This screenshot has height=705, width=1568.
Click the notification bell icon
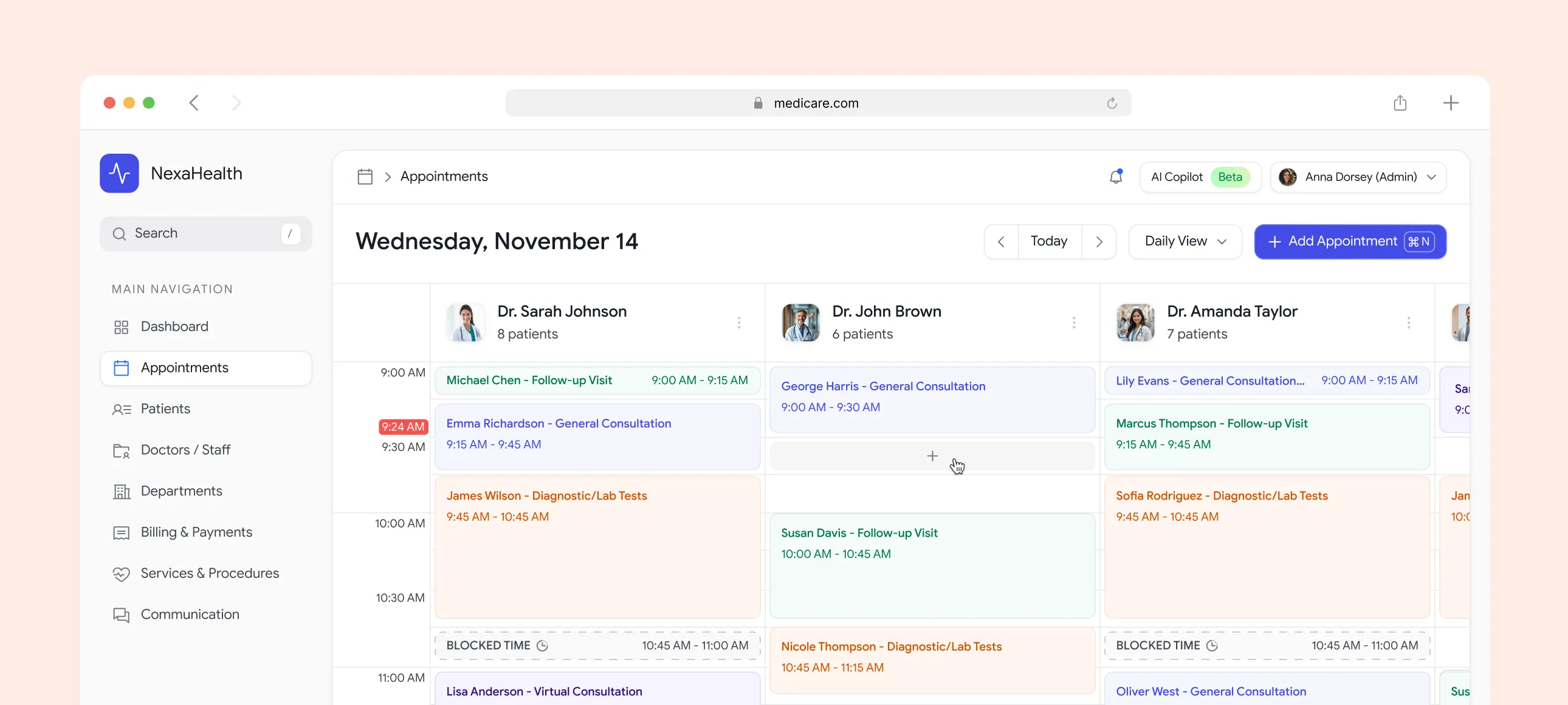coord(1115,177)
